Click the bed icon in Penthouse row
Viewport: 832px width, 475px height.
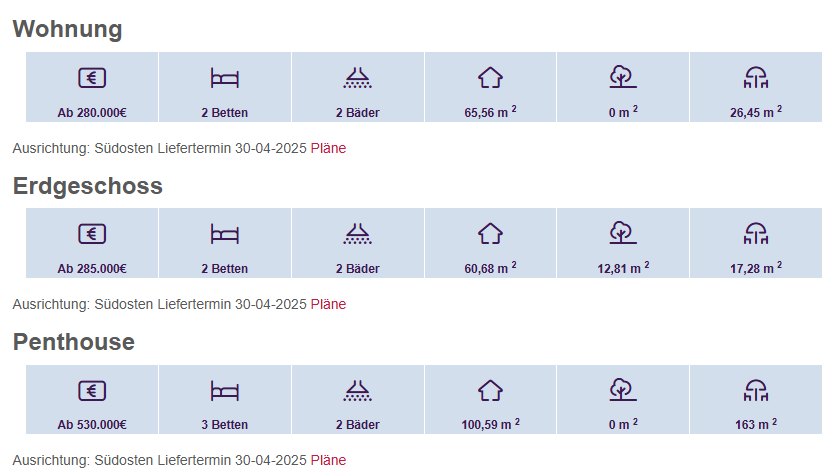[225, 390]
